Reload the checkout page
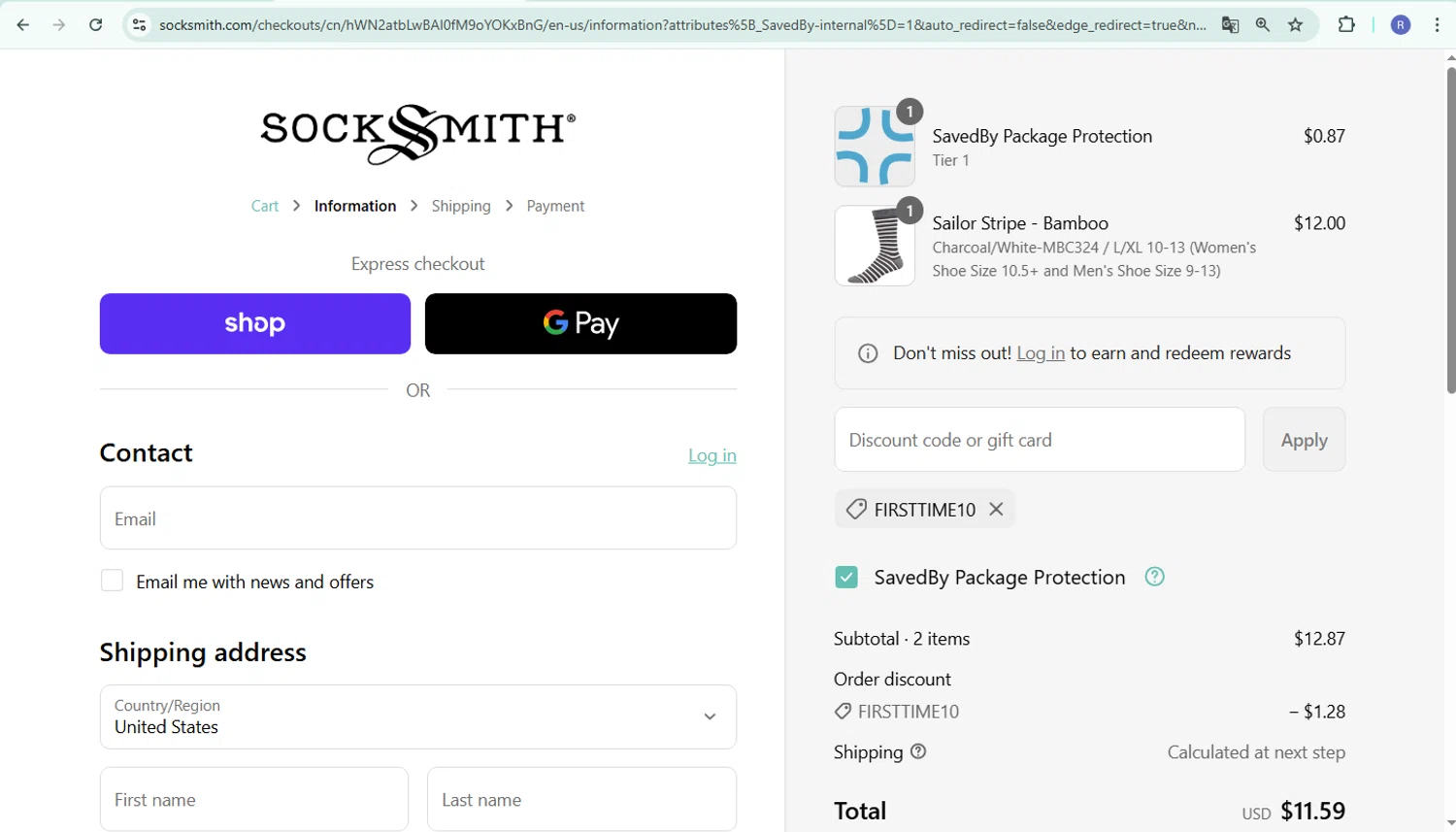The image size is (1456, 832). [x=95, y=25]
